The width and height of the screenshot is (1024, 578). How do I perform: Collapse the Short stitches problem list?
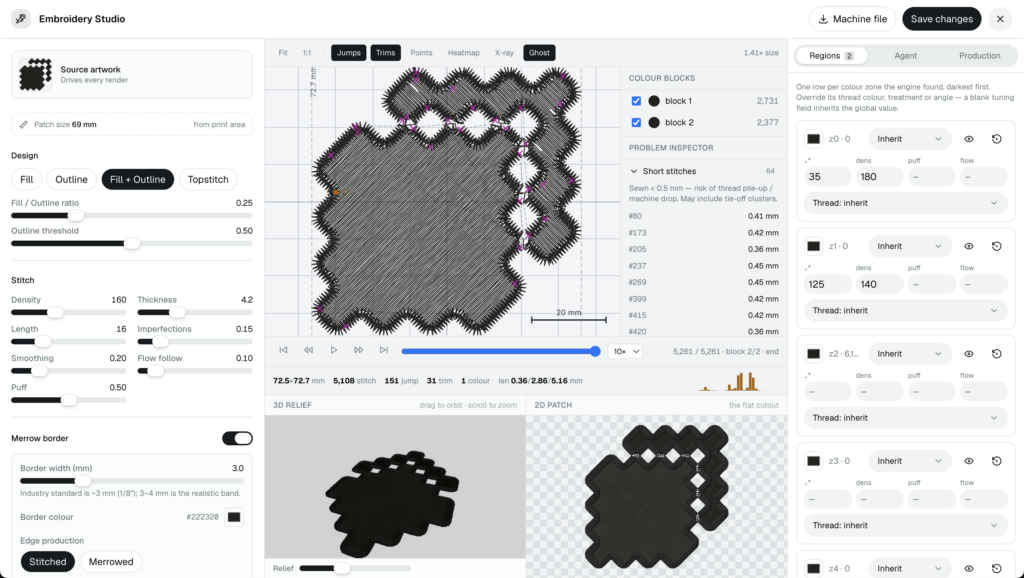click(x=702, y=171)
